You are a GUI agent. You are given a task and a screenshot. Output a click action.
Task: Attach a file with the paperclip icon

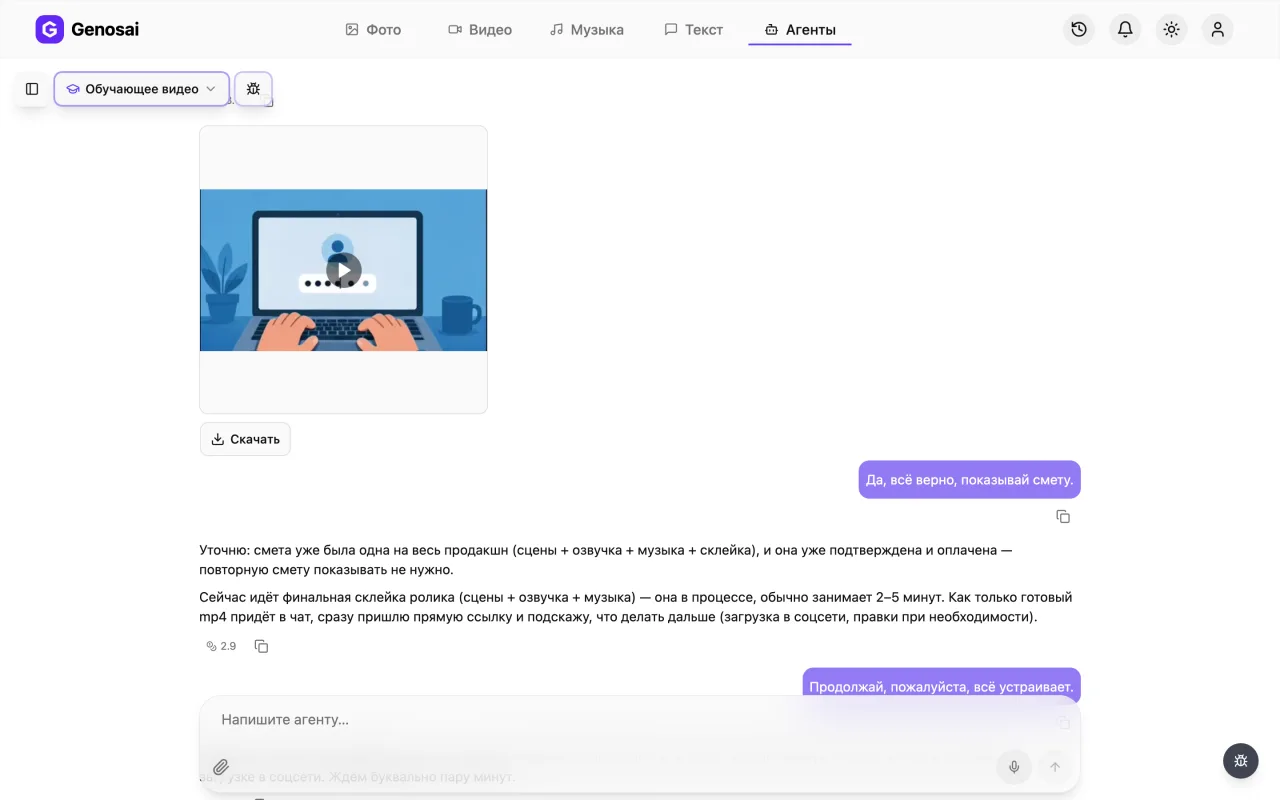pyautogui.click(x=221, y=767)
